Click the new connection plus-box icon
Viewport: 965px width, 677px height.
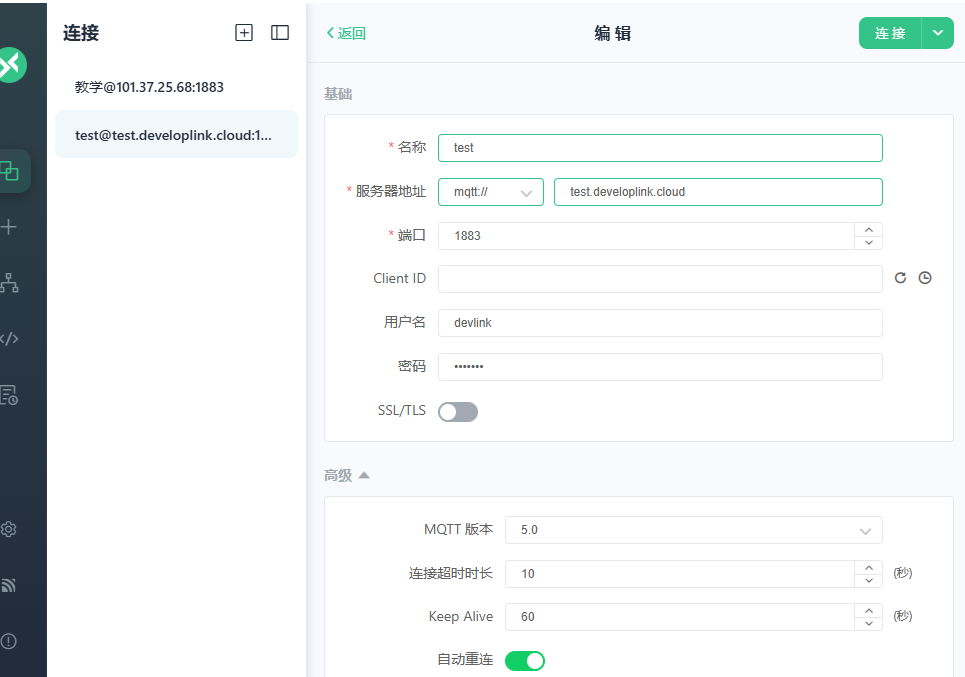coord(244,33)
